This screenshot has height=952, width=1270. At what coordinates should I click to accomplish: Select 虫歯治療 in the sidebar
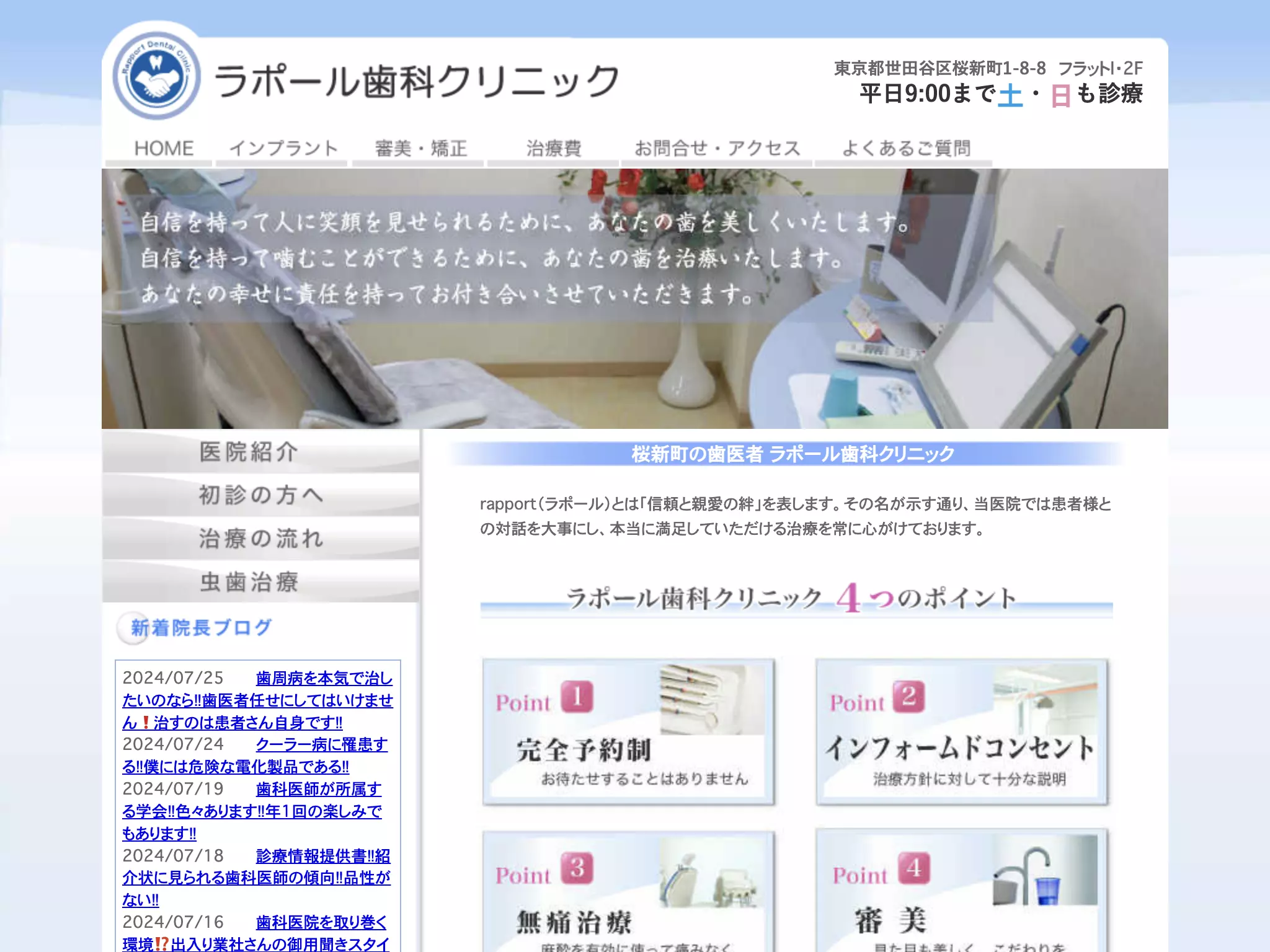261,582
